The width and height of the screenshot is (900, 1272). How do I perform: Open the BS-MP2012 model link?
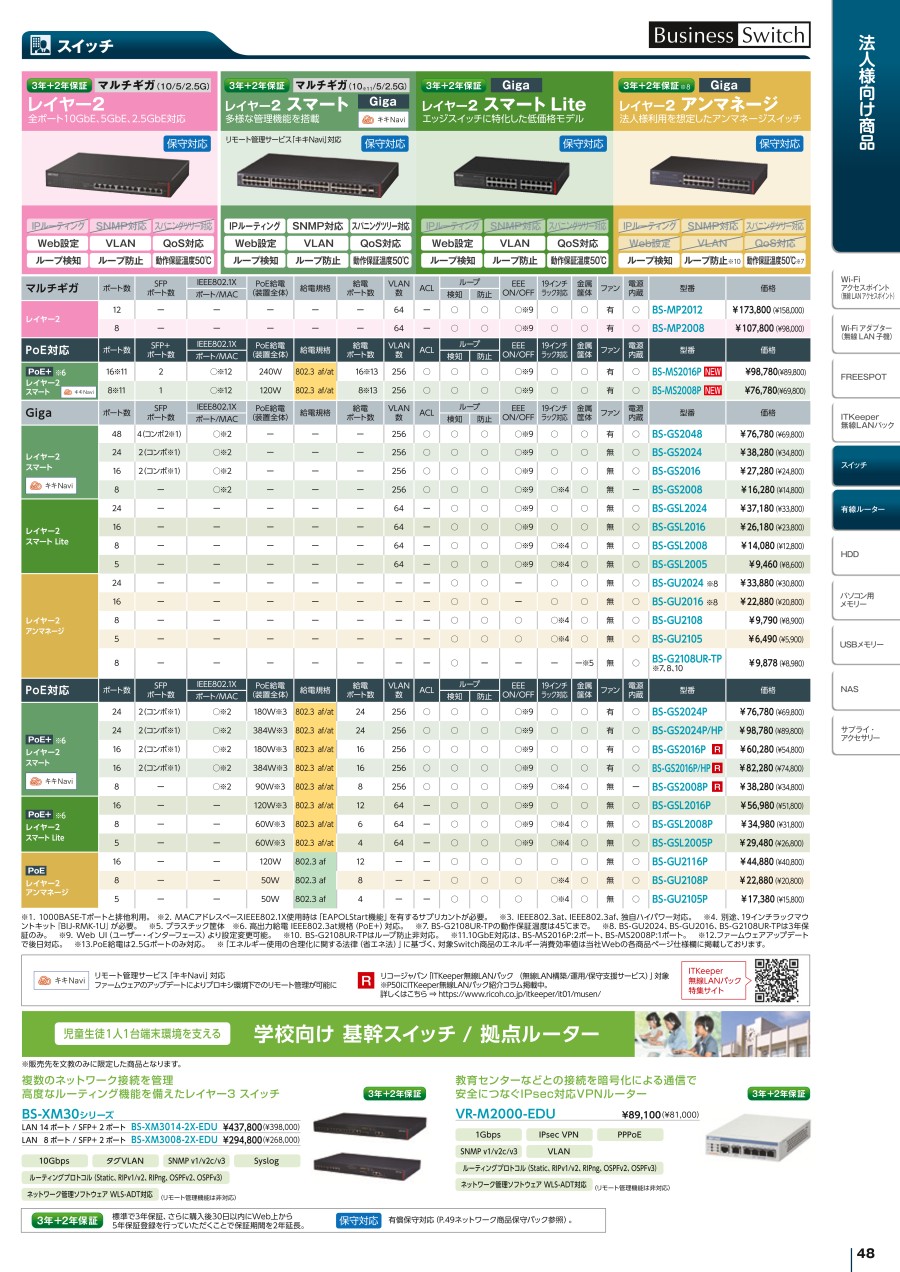click(x=677, y=311)
